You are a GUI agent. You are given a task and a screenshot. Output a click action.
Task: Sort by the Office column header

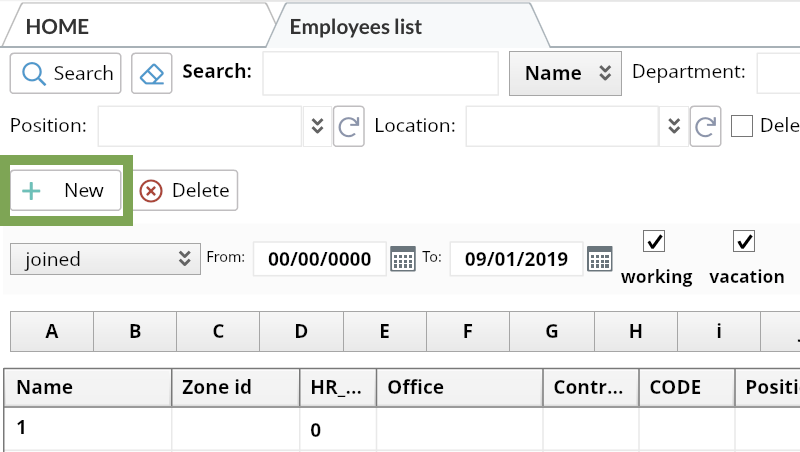click(x=458, y=387)
